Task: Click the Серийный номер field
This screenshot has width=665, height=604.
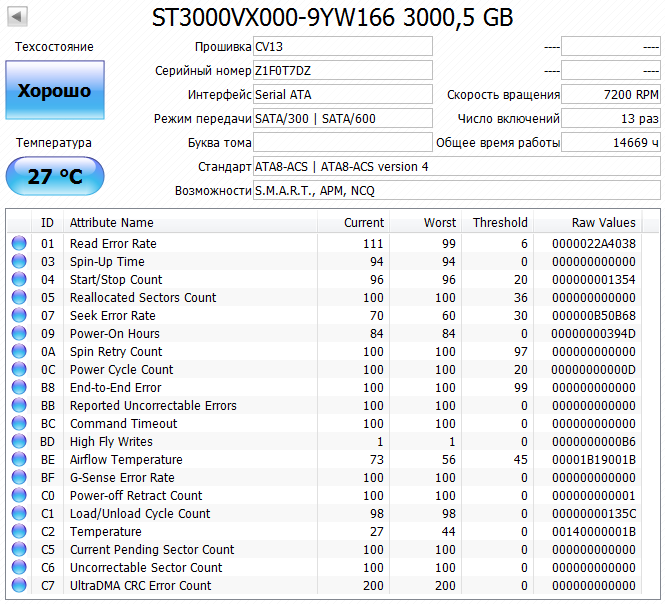Action: click(342, 70)
